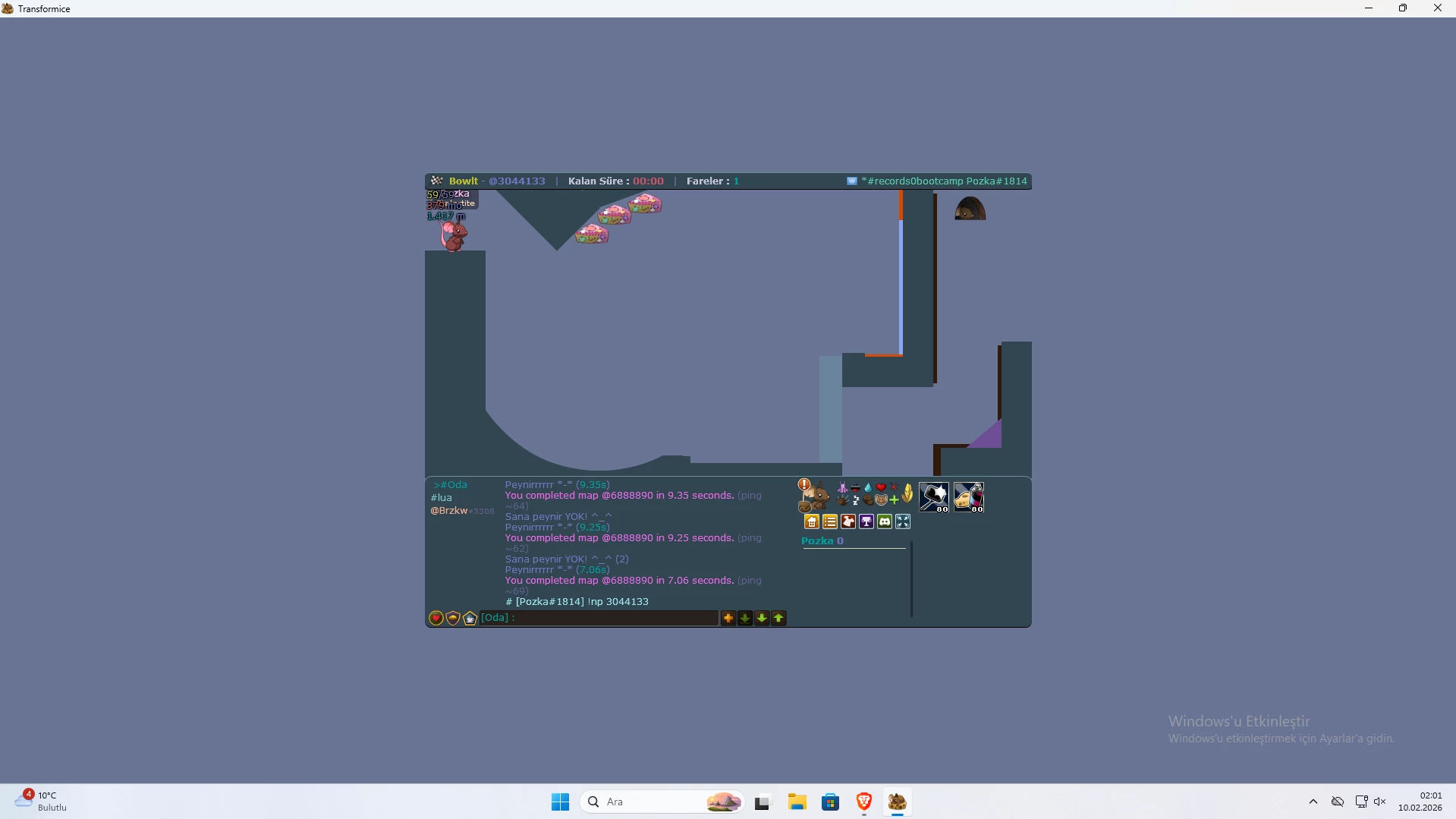The height and width of the screenshot is (819, 1456).
Task: Open the orange list menu button
Action: (x=830, y=521)
